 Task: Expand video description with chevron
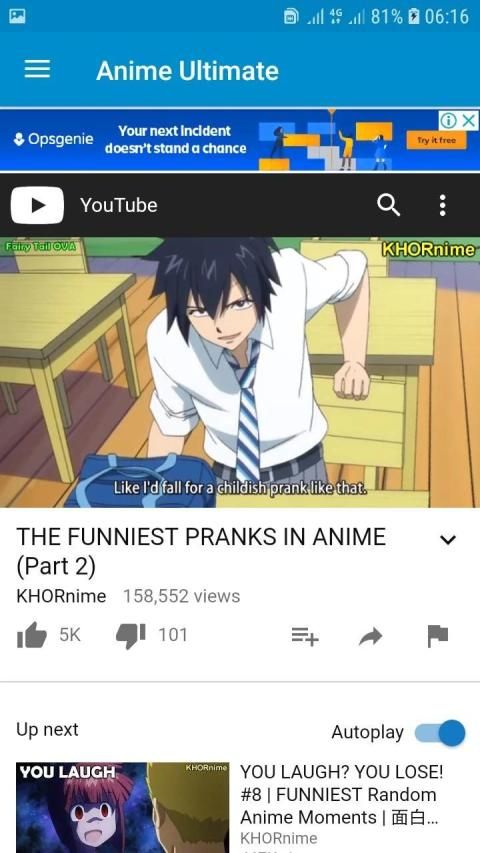coord(447,540)
